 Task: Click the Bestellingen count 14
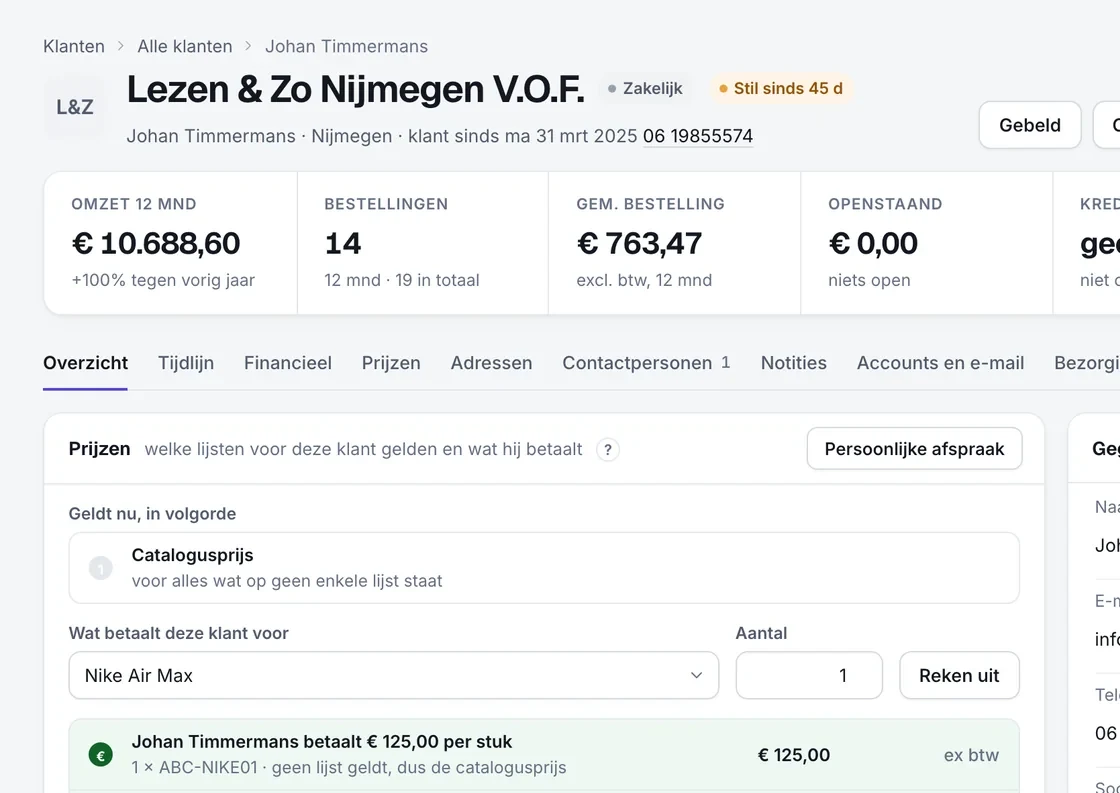click(x=343, y=244)
